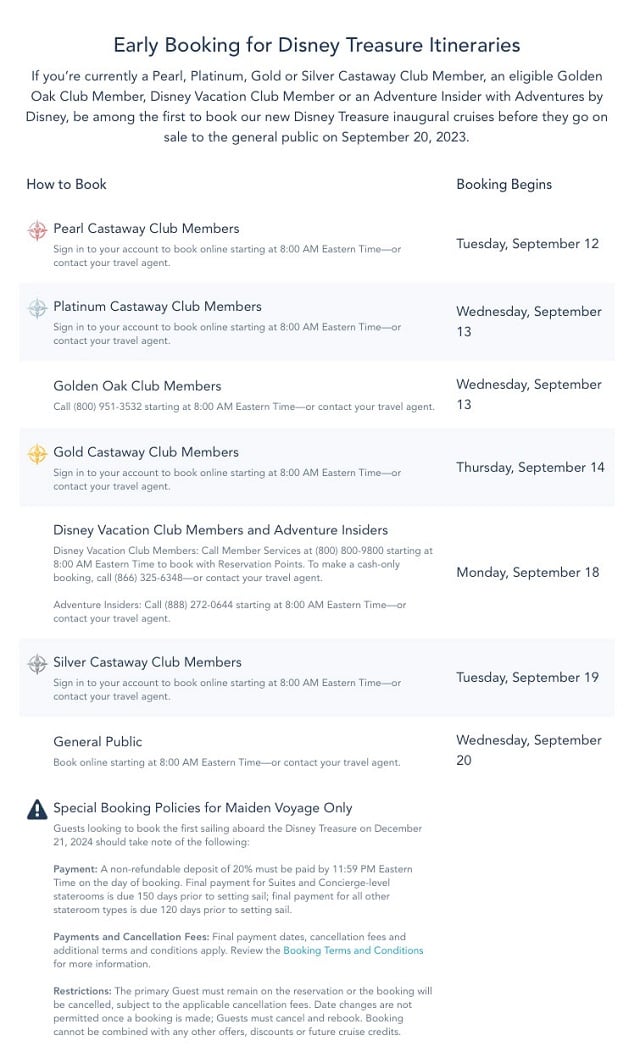Click the Special Booking Policies for Maiden Voyage heading
The height and width of the screenshot is (1063, 640).
(x=203, y=808)
